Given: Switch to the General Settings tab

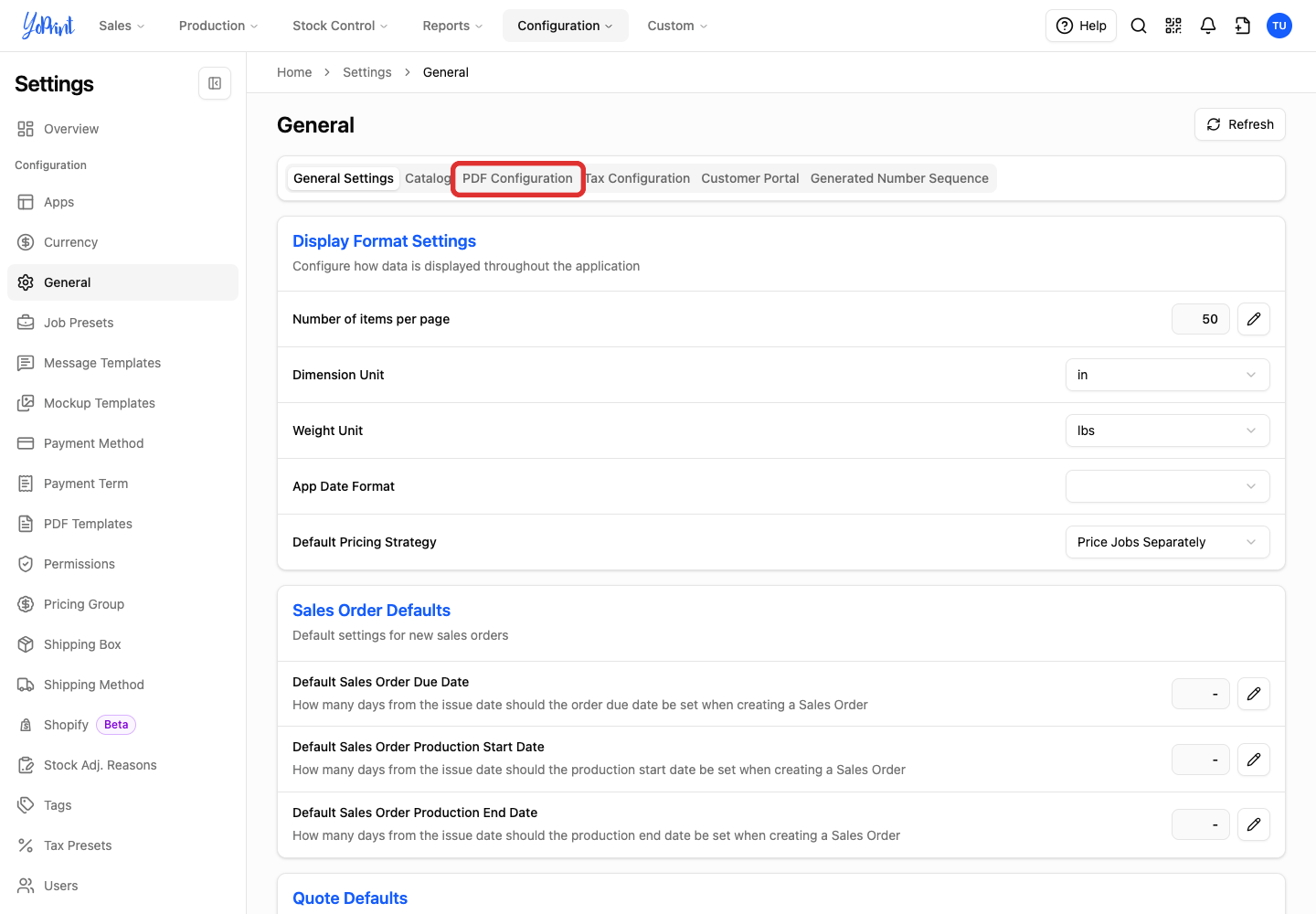Looking at the screenshot, I should pos(344,178).
